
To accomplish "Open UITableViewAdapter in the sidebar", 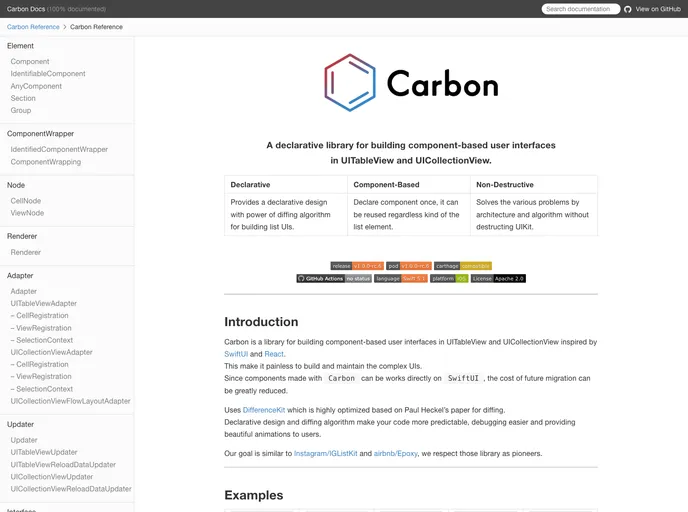I will click(43, 303).
